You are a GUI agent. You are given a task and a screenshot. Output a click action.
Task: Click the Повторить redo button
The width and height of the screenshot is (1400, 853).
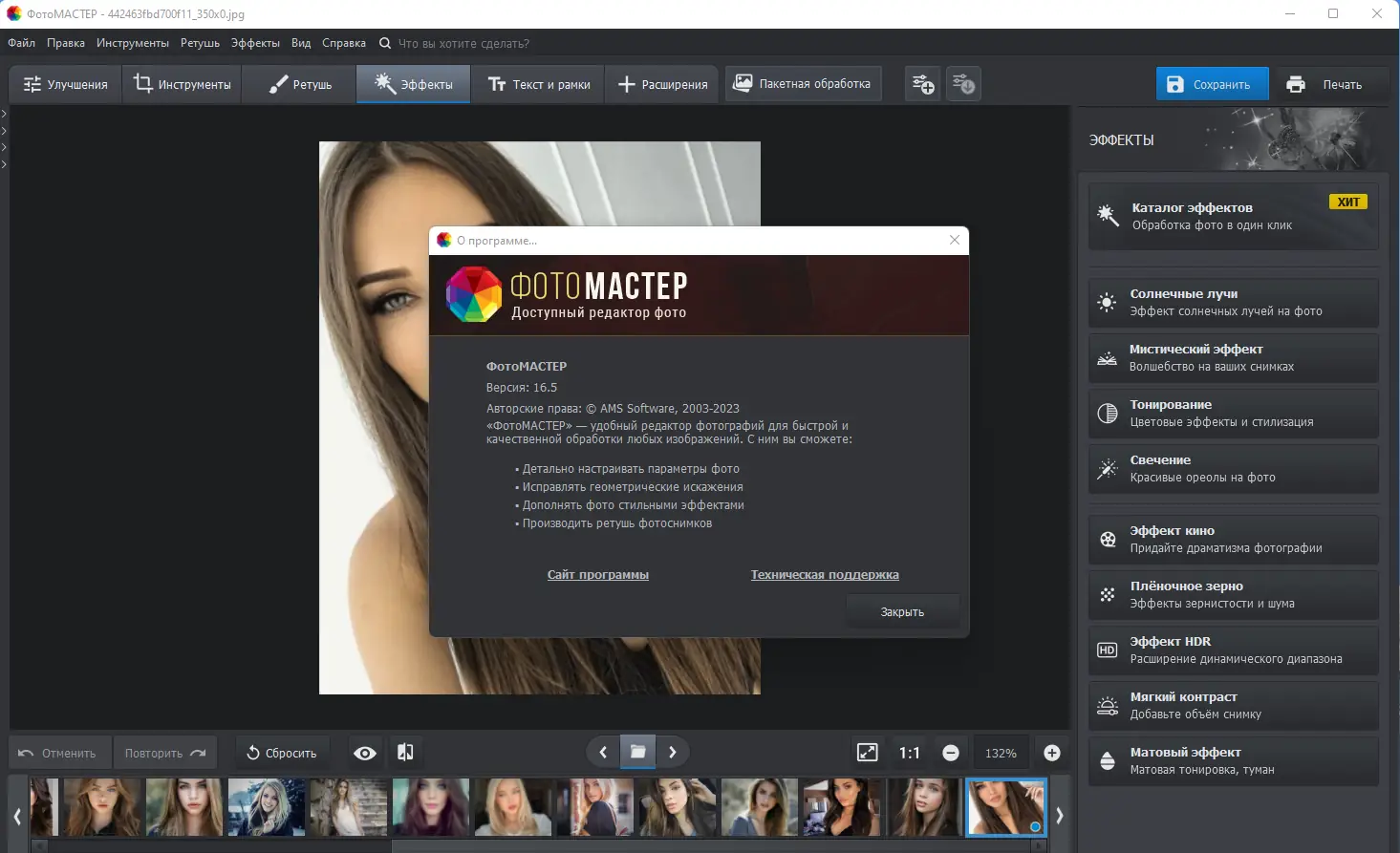coord(165,753)
